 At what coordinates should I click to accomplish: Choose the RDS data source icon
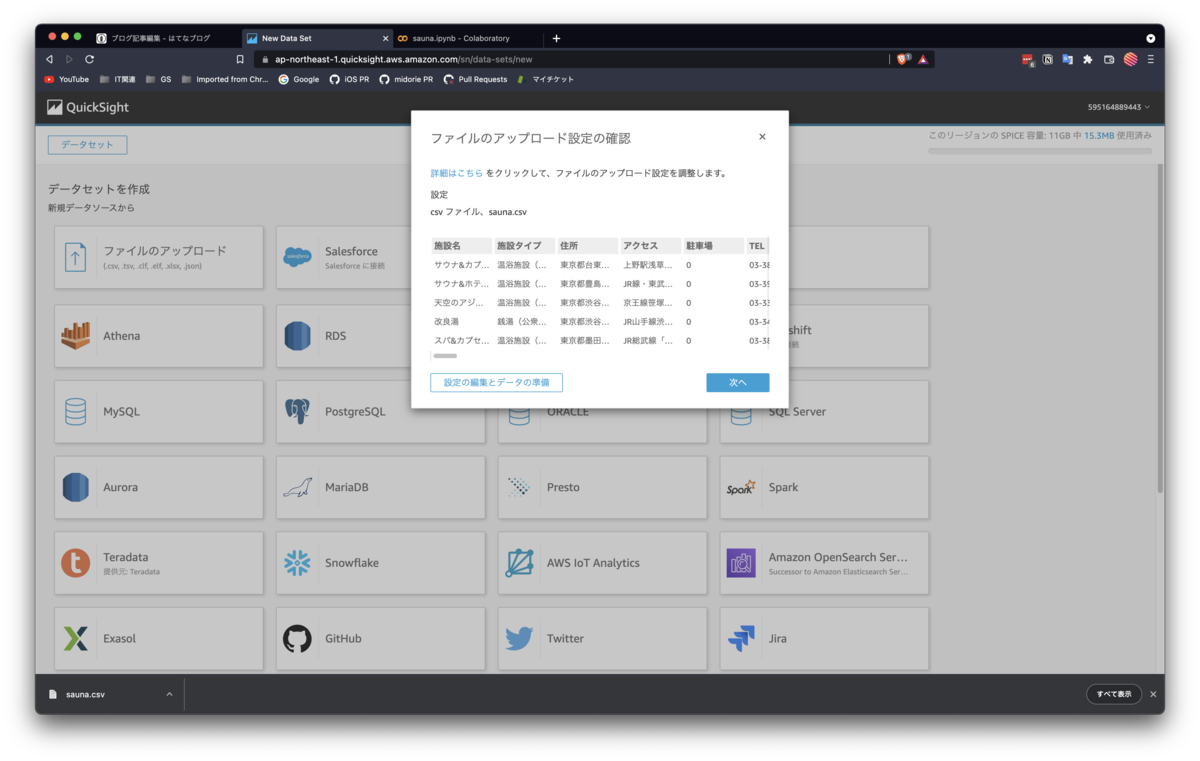tap(297, 336)
